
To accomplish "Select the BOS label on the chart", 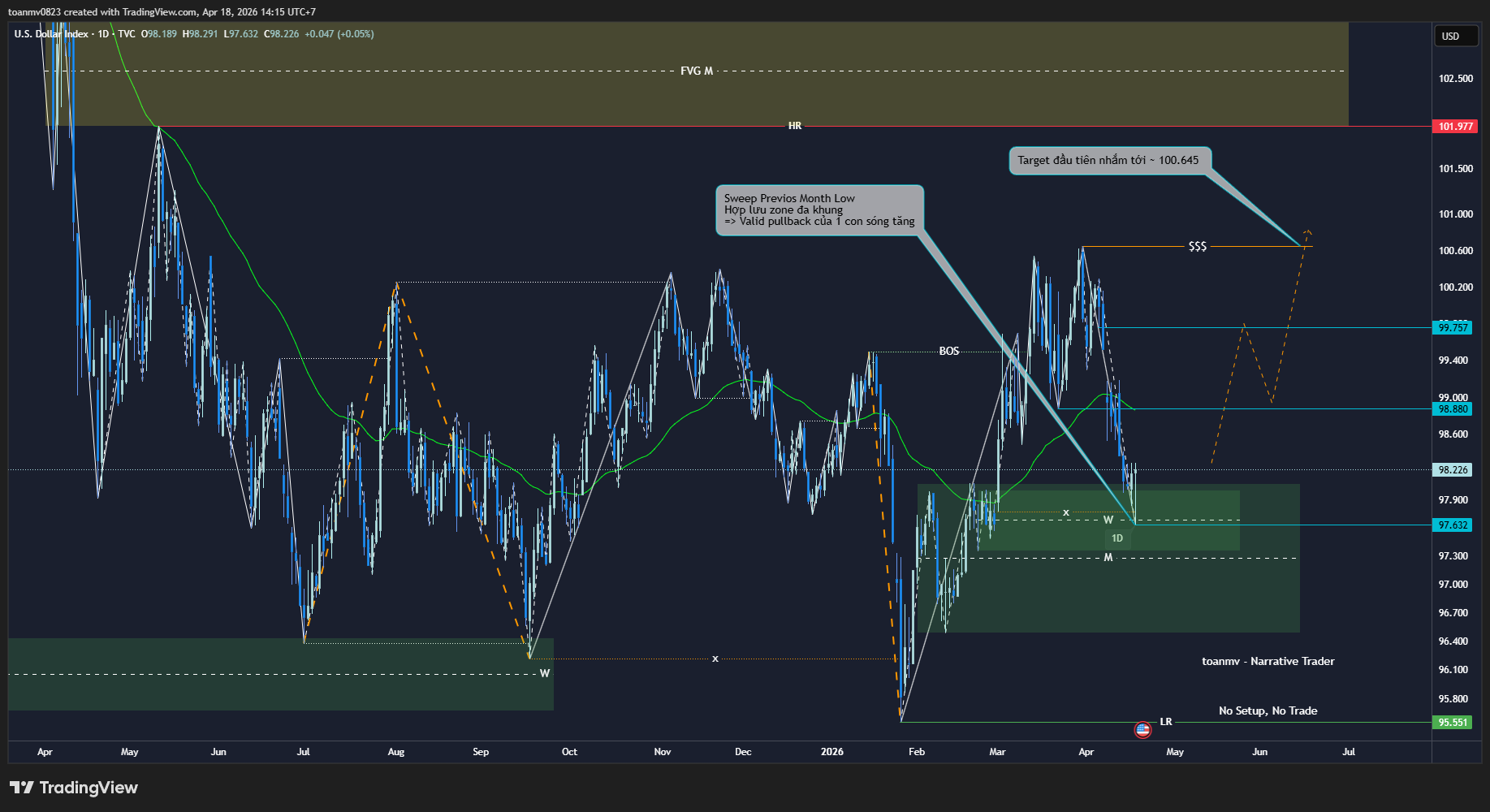I will [949, 351].
